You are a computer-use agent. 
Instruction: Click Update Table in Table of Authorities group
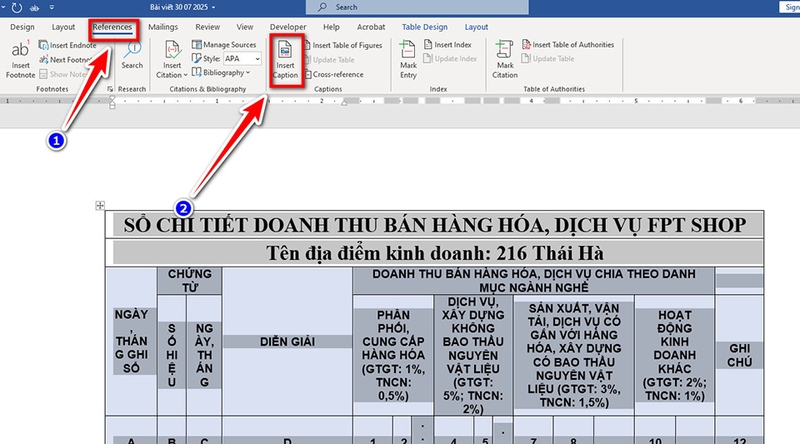548,59
